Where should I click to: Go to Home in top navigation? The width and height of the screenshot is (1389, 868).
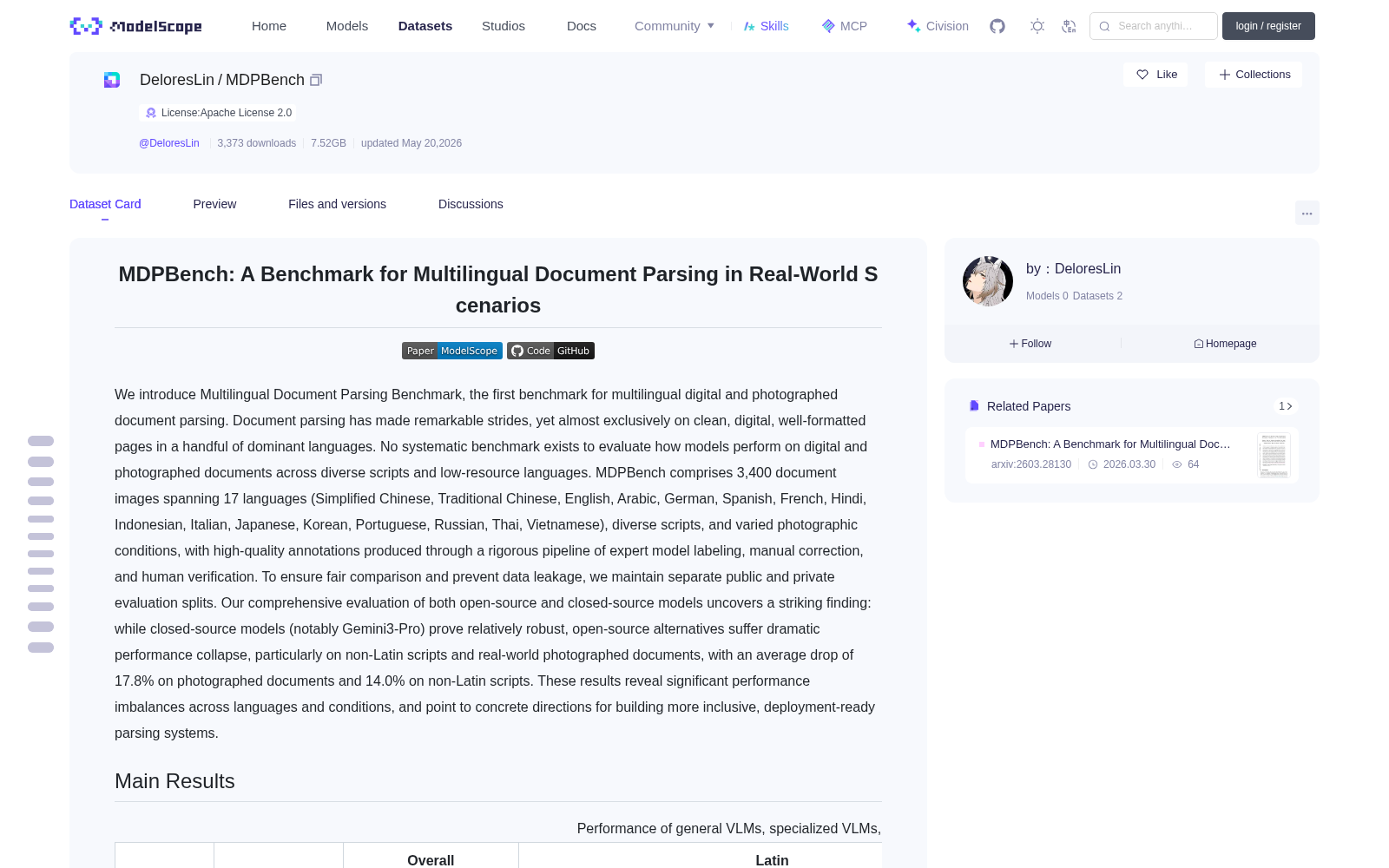(269, 26)
